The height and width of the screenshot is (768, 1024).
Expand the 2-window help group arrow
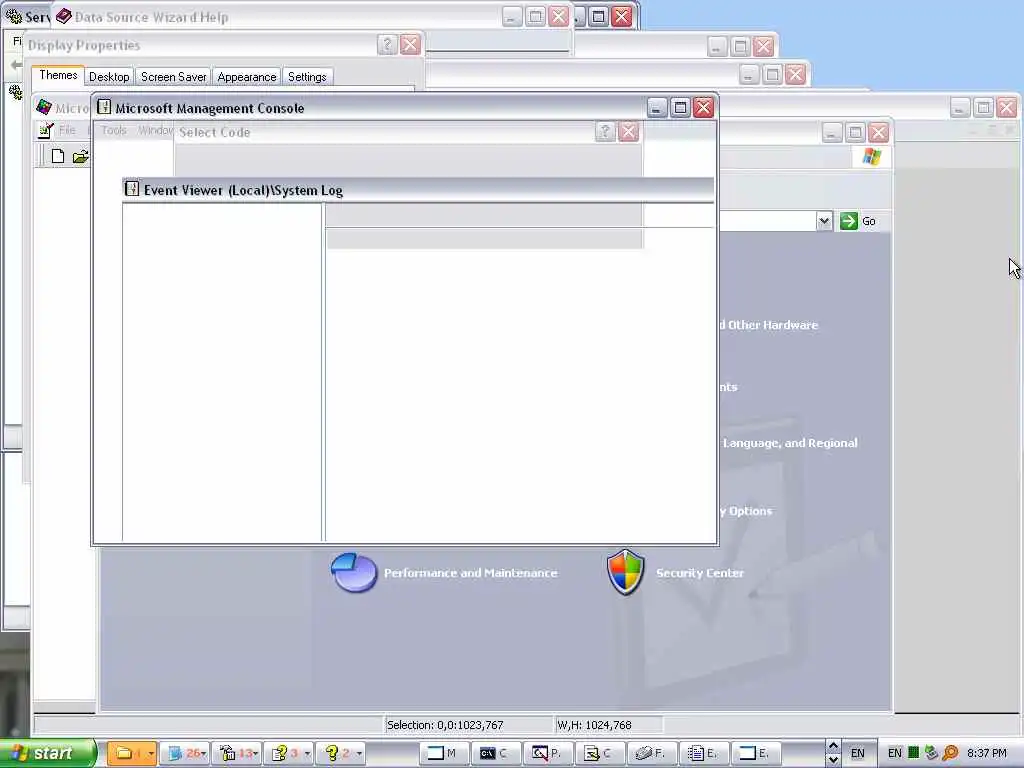point(359,754)
